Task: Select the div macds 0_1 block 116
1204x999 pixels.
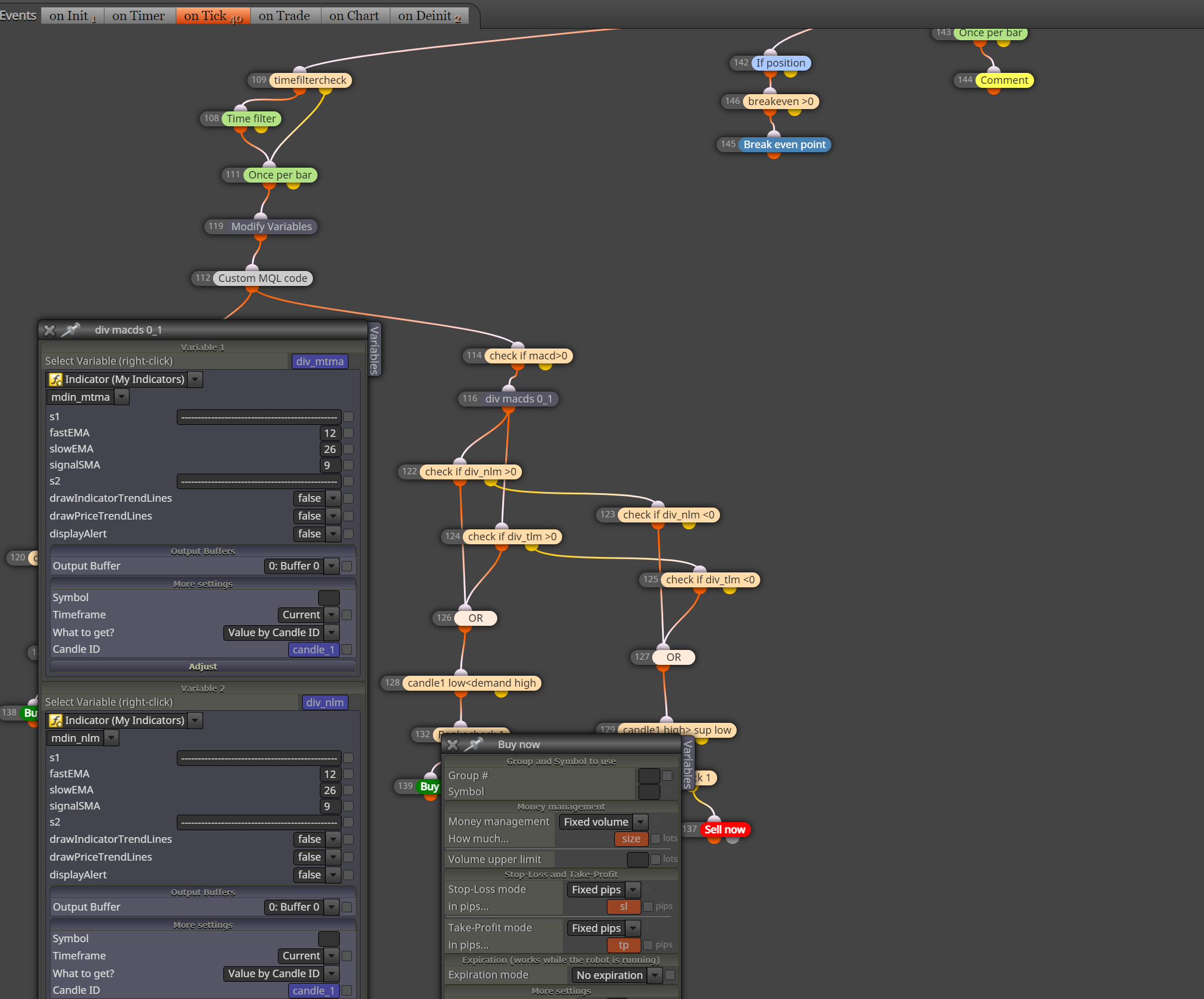Action: 519,399
